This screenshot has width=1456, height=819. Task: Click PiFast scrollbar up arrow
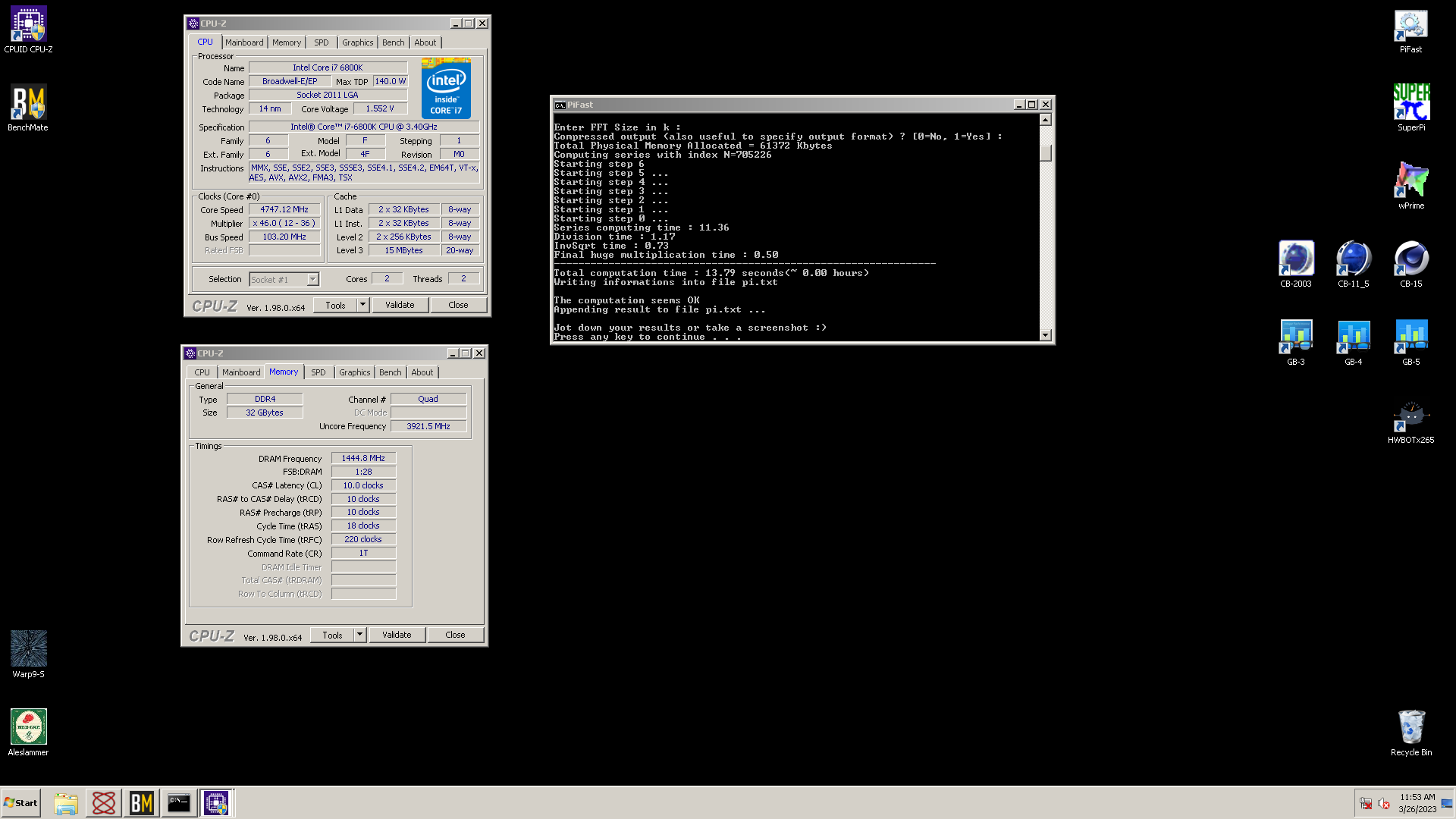1046,120
